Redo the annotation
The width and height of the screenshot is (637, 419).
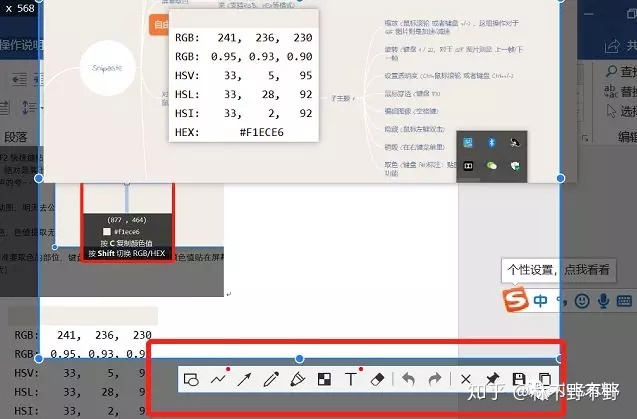point(435,380)
